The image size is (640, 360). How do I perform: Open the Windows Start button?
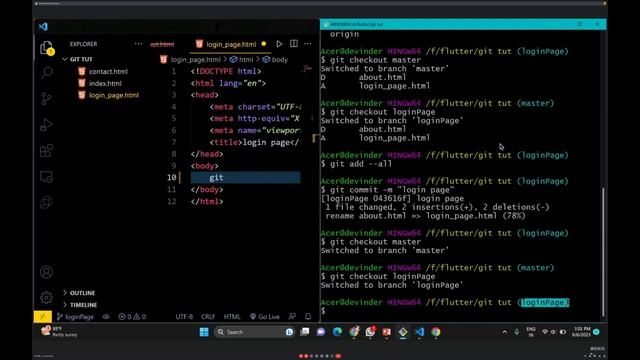(x=204, y=332)
